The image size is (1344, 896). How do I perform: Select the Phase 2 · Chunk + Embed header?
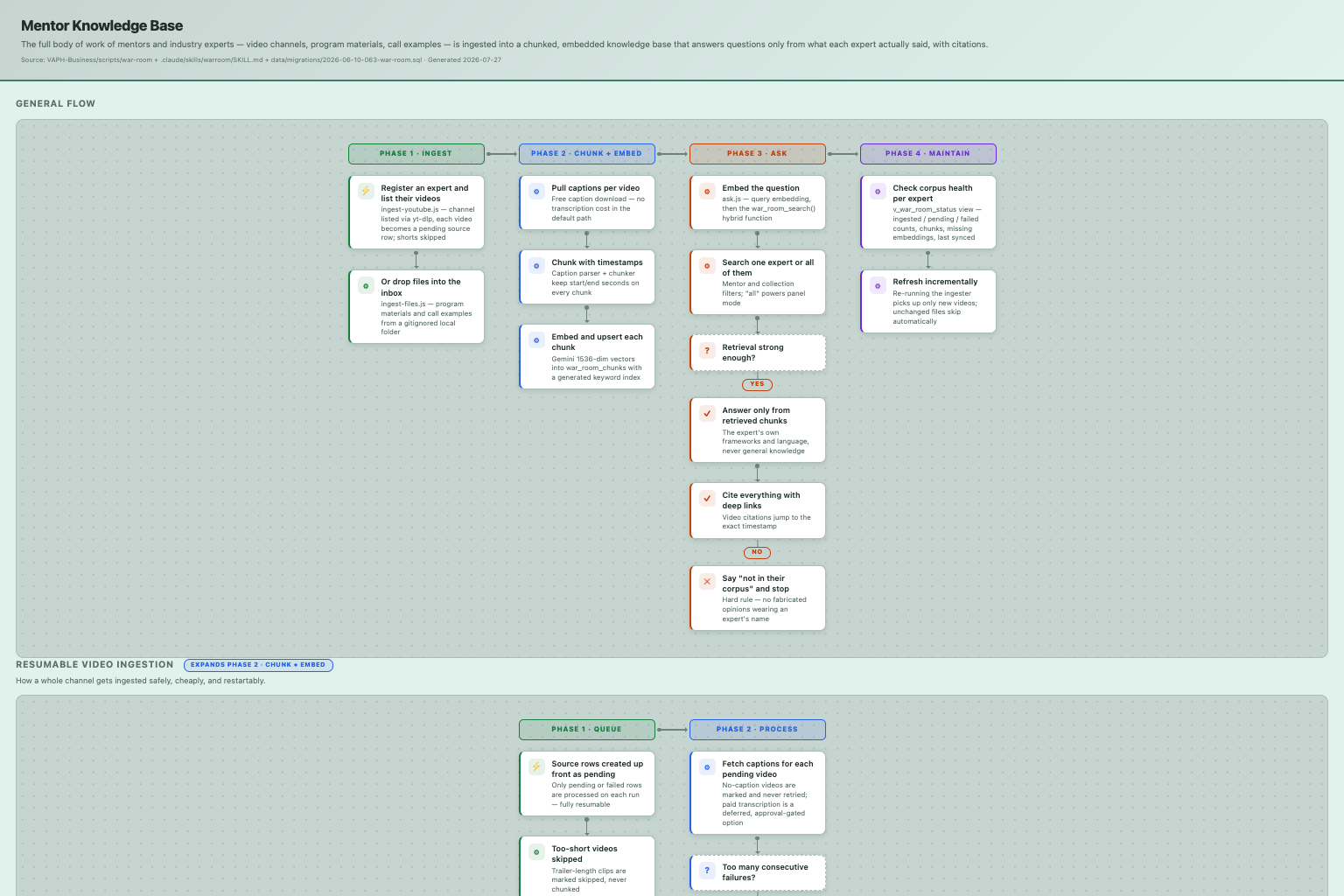(x=587, y=154)
